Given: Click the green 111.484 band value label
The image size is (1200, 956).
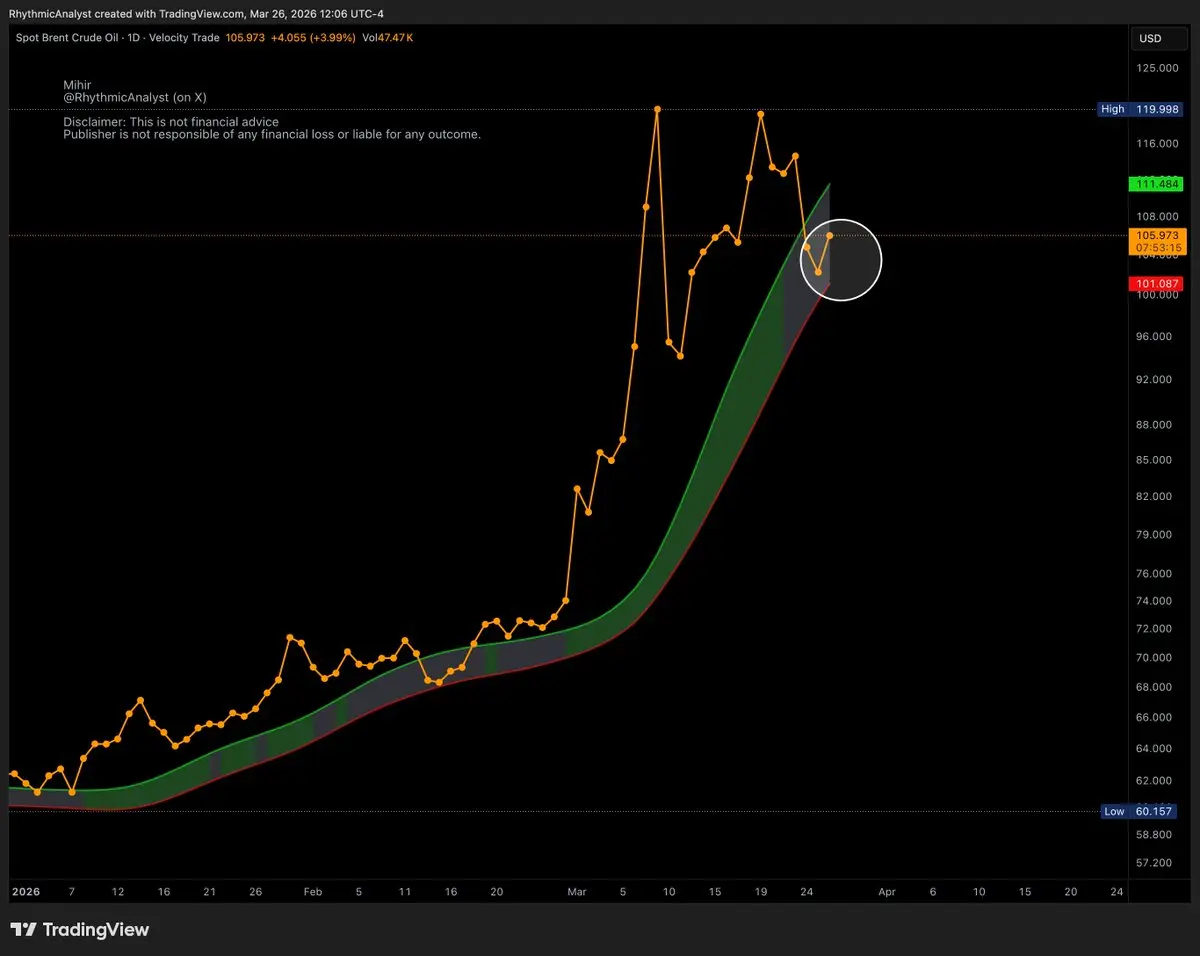Looking at the screenshot, I should (x=1154, y=184).
